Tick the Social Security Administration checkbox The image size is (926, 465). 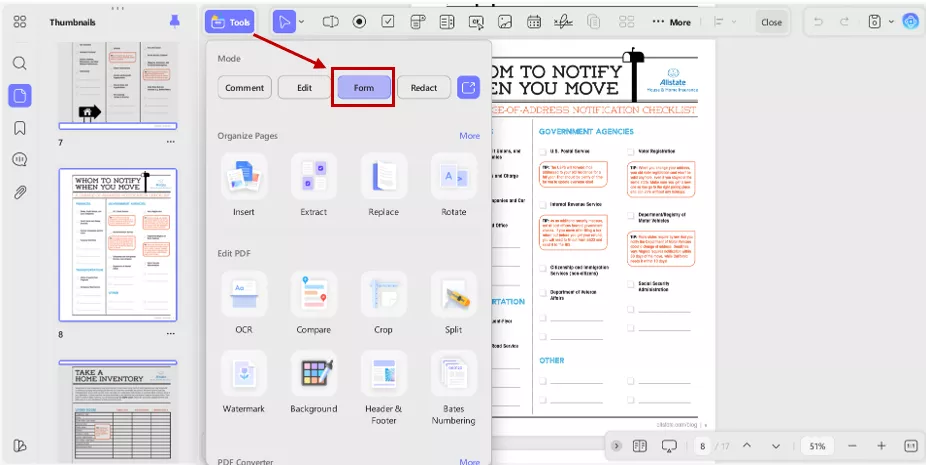click(631, 285)
